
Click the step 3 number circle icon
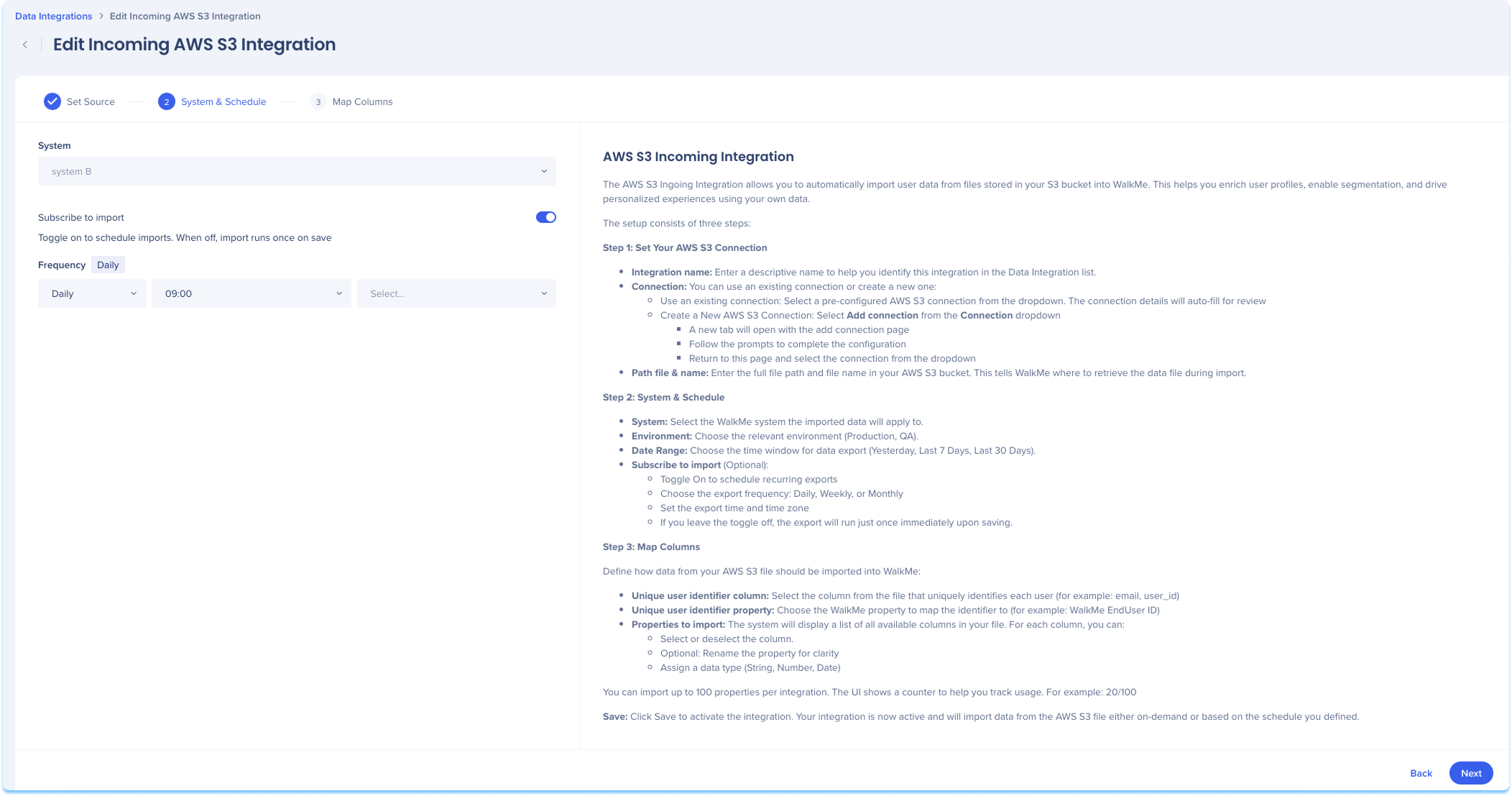point(318,101)
